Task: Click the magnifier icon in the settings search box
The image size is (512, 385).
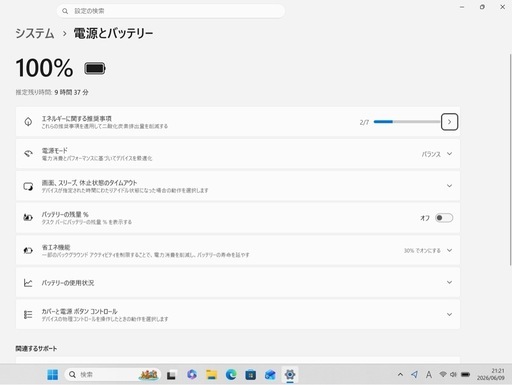Action: (x=65, y=11)
